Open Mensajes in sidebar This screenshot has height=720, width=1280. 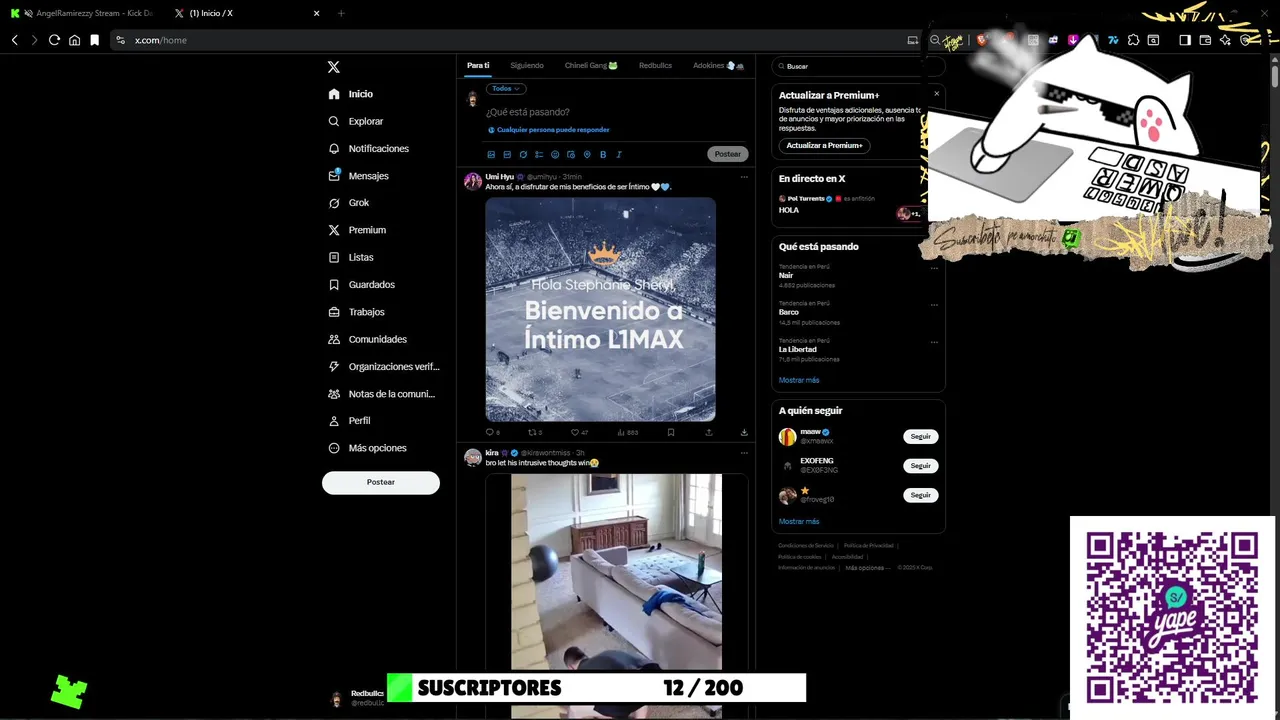pos(358,176)
